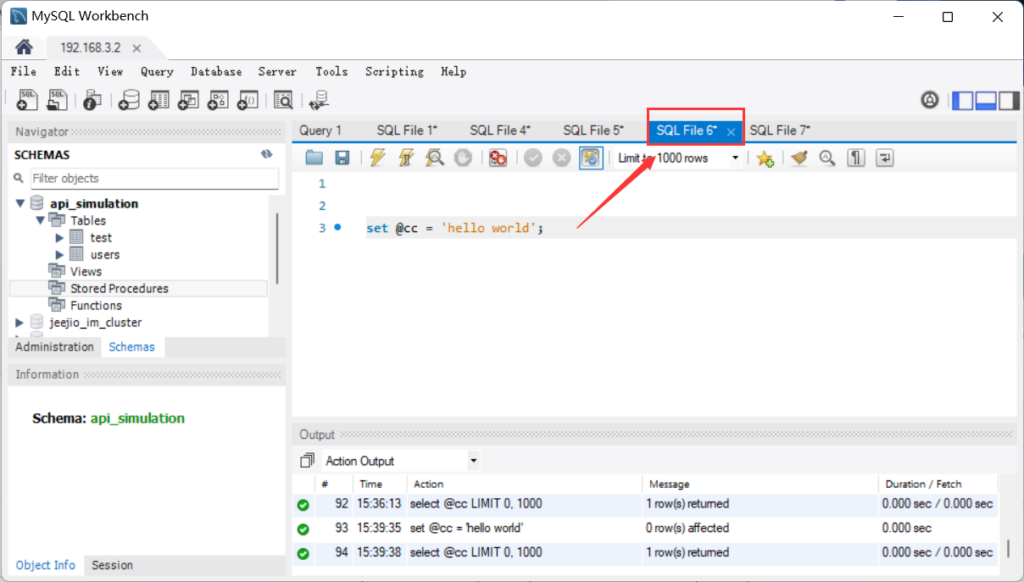Screen dimensions: 1024x582
Task: Create a new schema from main toolbar
Action: (x=129, y=99)
